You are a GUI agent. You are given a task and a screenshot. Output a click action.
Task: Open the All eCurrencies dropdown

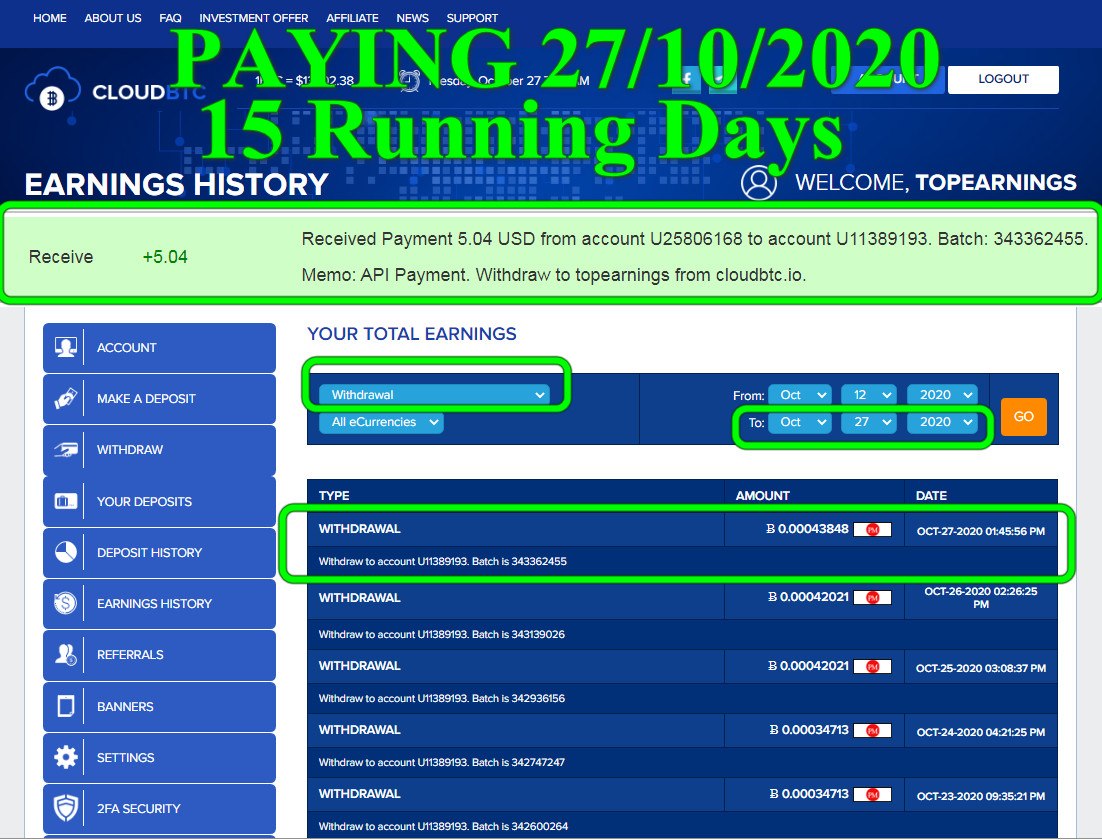pyautogui.click(x=381, y=422)
